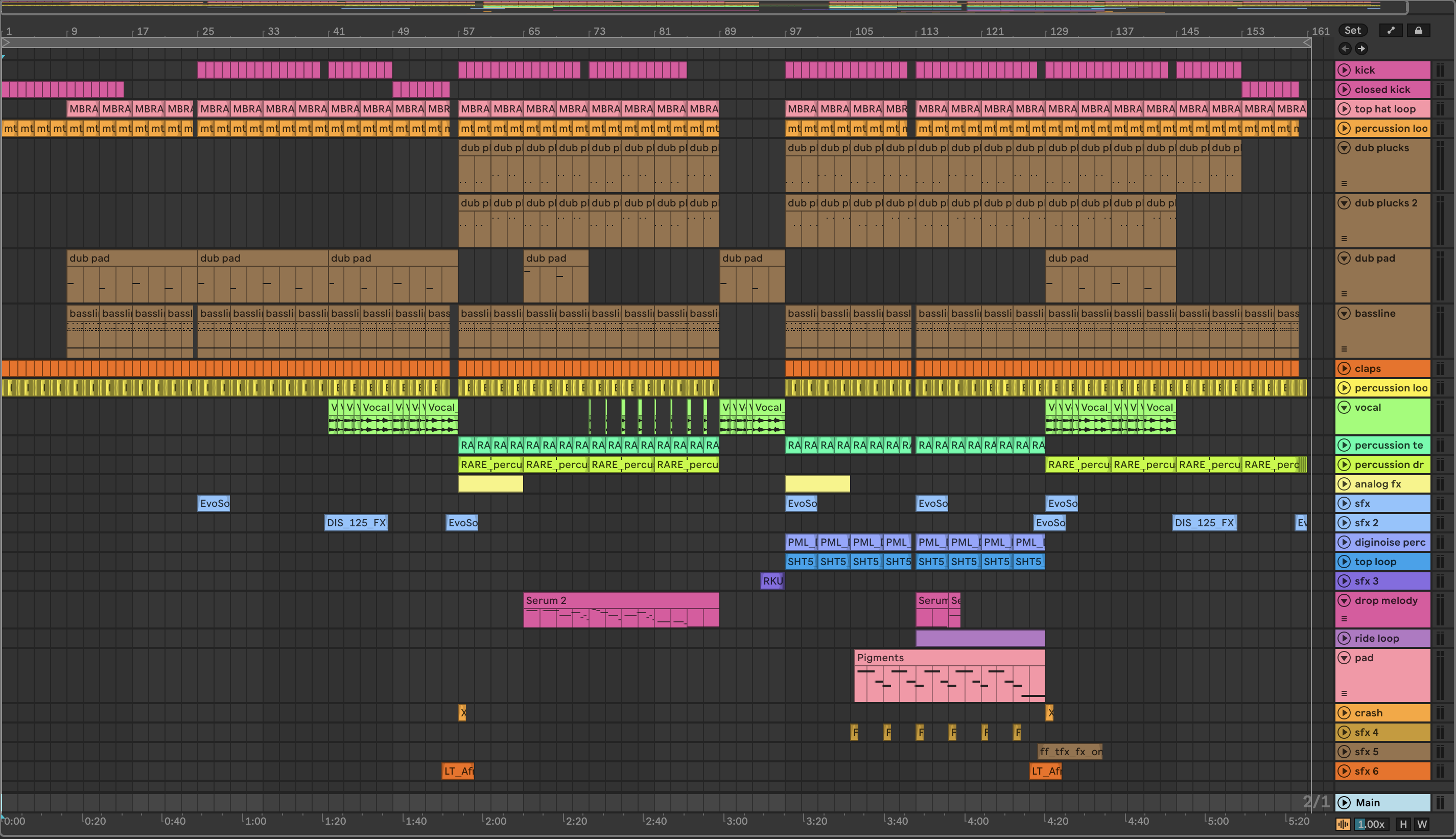Collapse the dub plucks track
1456x839 pixels.
[1344, 148]
